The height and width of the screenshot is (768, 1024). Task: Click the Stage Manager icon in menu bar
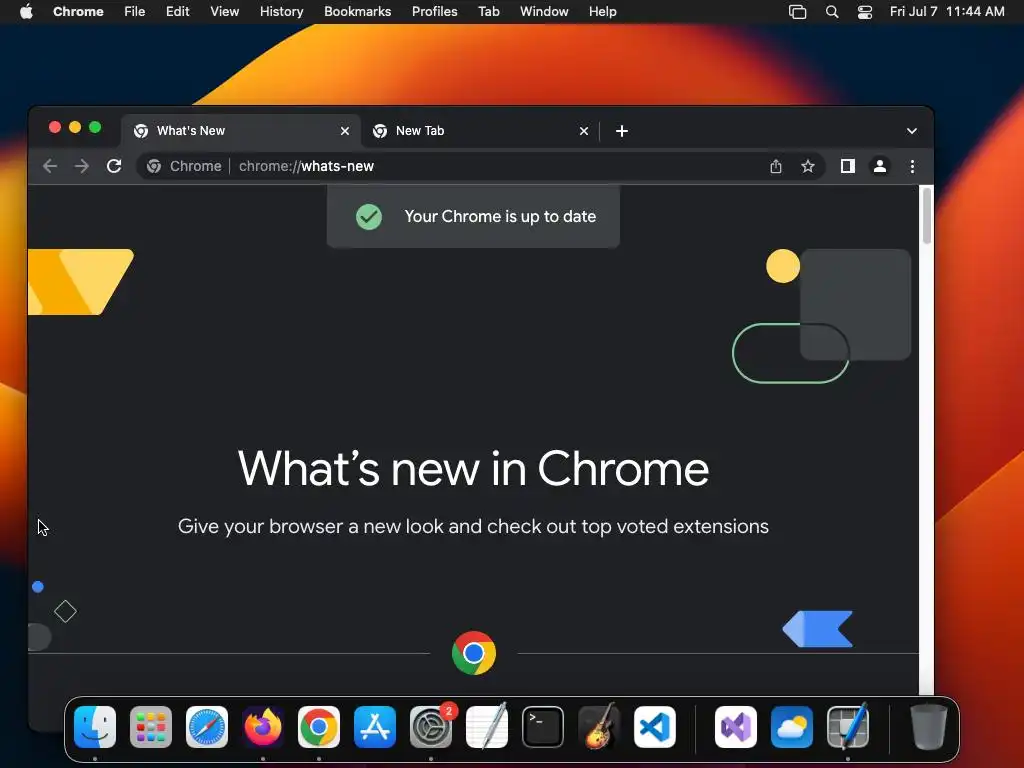[797, 12]
